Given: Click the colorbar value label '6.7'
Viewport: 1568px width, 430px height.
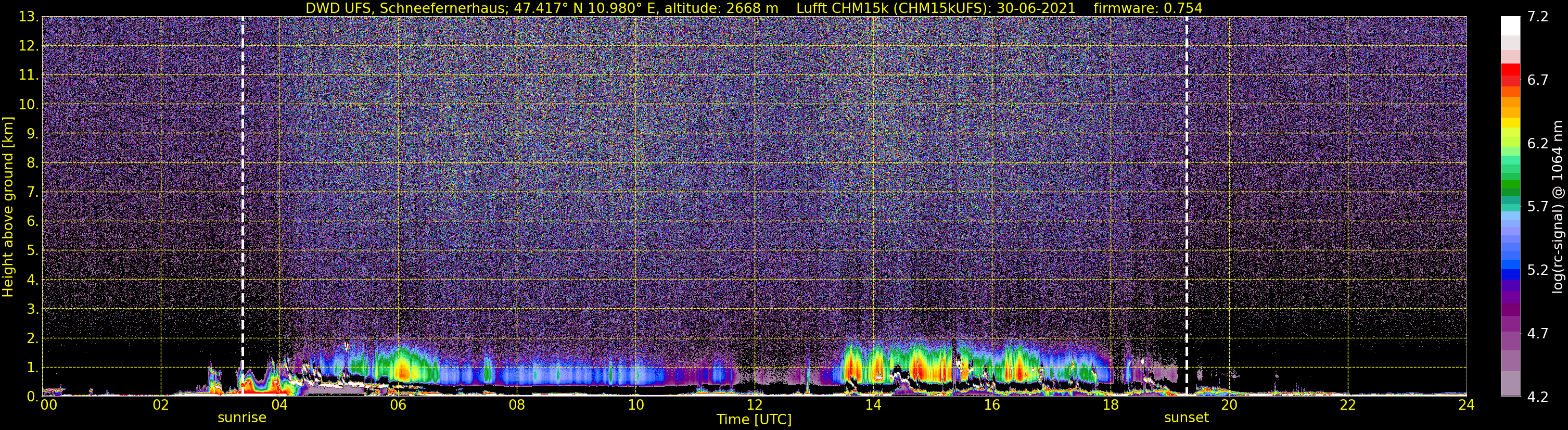Looking at the screenshot, I should [x=1538, y=80].
